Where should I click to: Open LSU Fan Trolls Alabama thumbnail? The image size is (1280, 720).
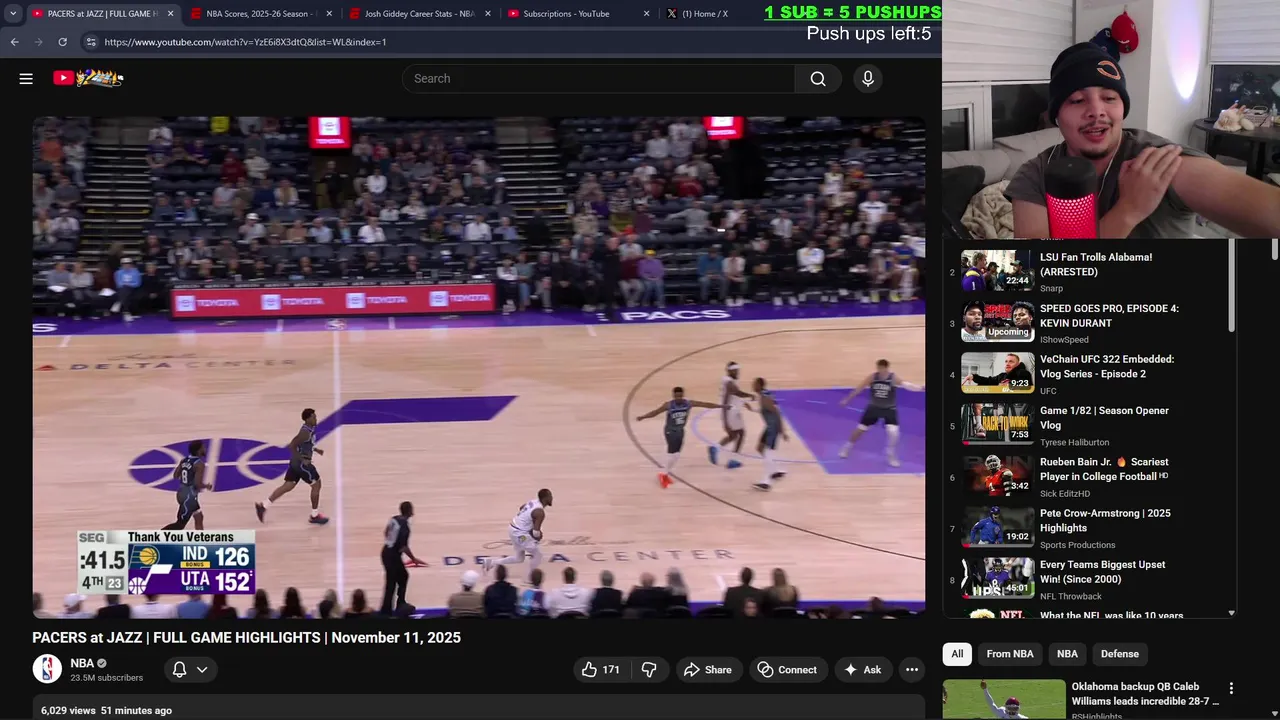[x=998, y=270]
